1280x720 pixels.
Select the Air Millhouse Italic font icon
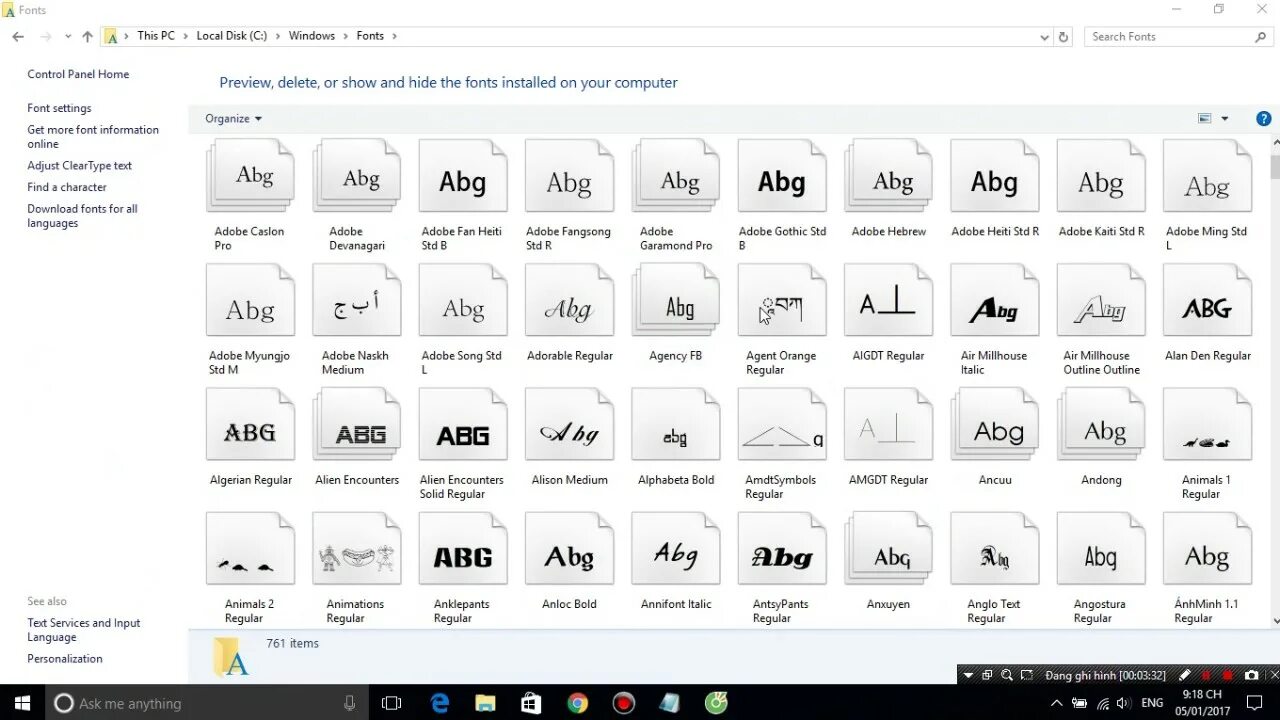994,300
